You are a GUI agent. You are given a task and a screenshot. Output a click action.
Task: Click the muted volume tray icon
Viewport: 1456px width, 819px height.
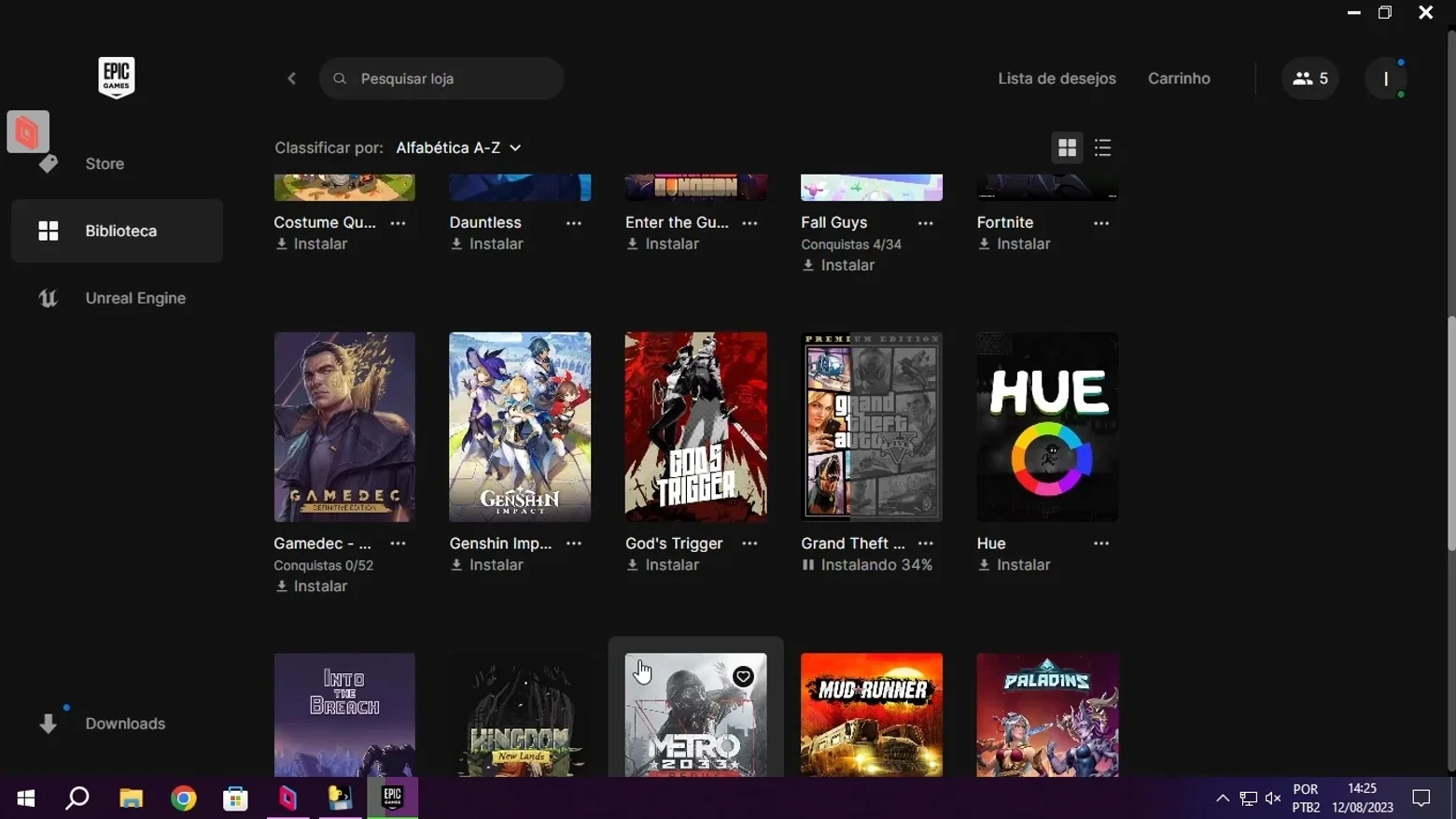[1273, 798]
